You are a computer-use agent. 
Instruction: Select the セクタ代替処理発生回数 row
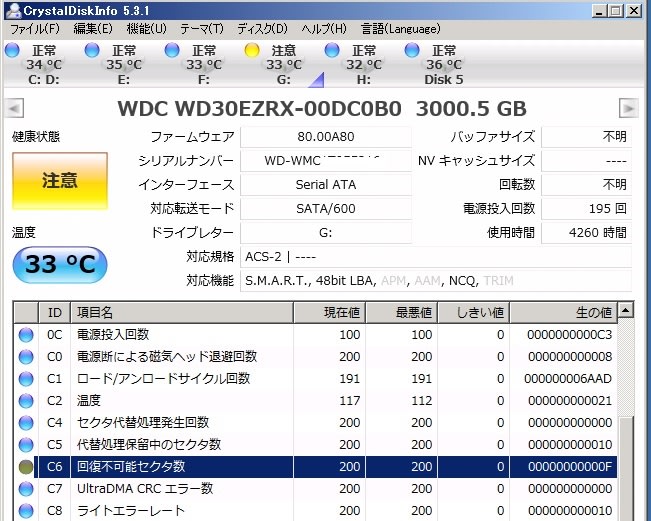tap(316, 423)
